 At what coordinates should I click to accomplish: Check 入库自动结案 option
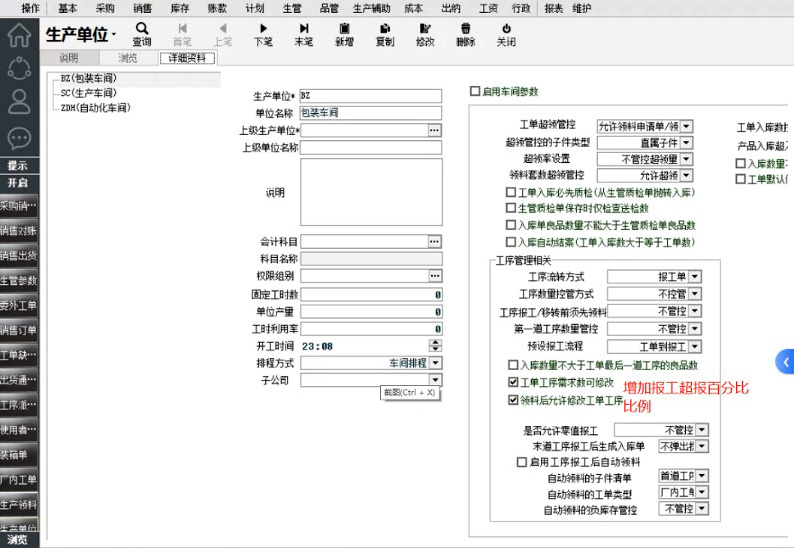pos(511,242)
